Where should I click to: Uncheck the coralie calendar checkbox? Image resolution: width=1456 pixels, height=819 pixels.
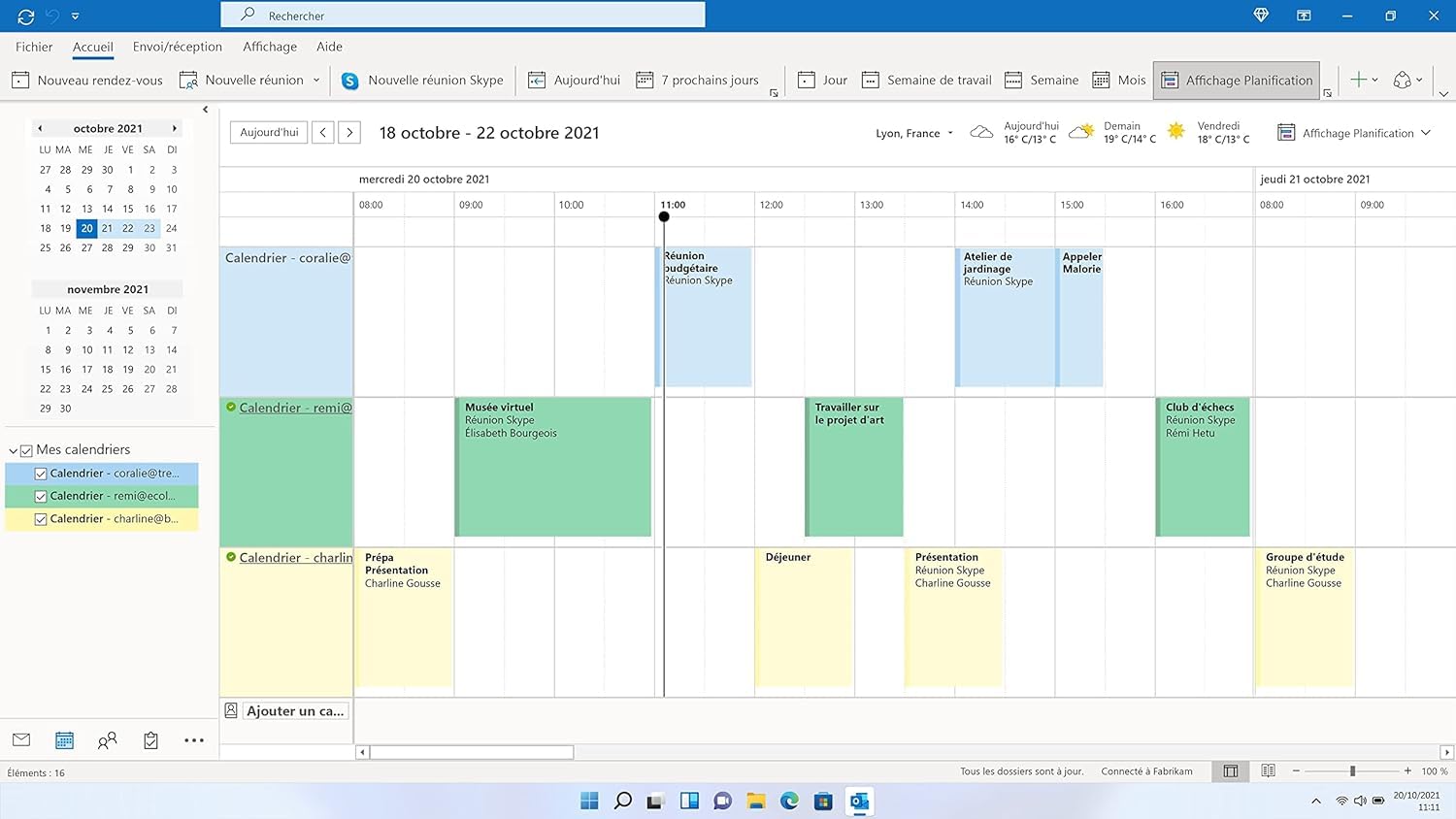pyautogui.click(x=41, y=474)
